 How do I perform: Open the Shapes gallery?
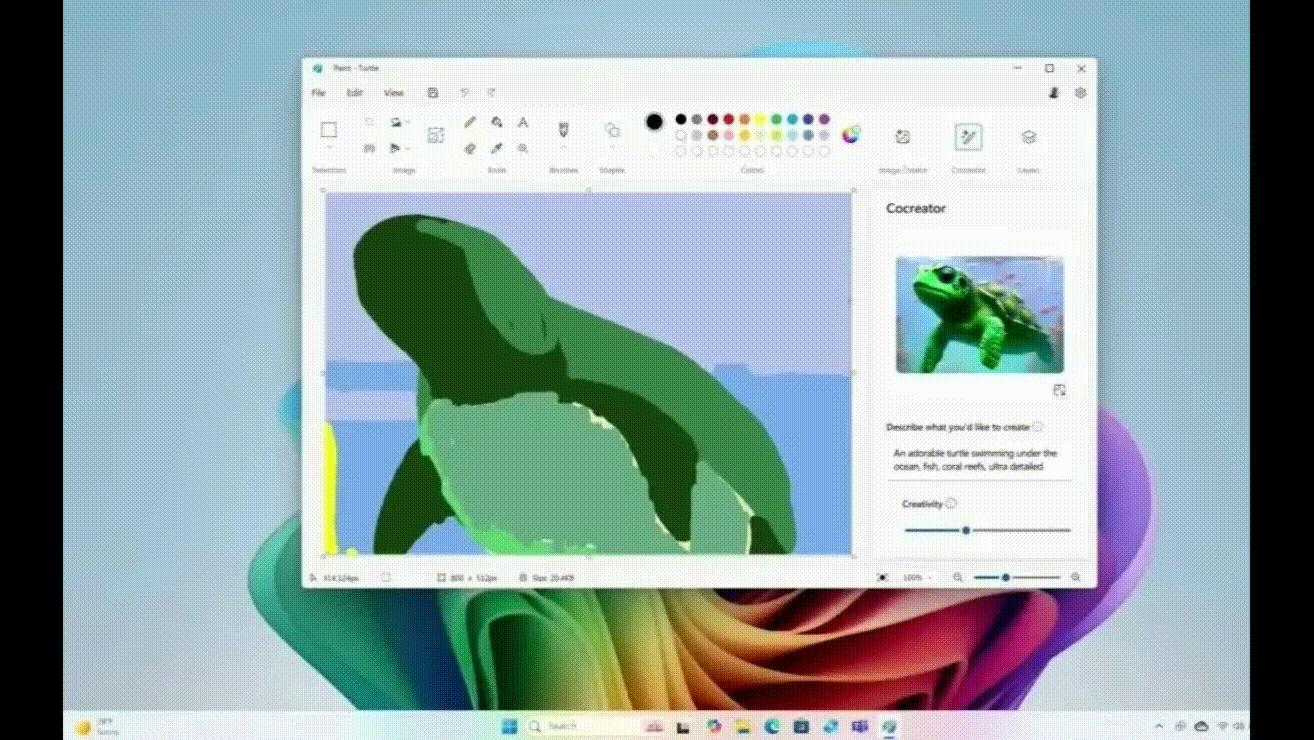tap(612, 130)
